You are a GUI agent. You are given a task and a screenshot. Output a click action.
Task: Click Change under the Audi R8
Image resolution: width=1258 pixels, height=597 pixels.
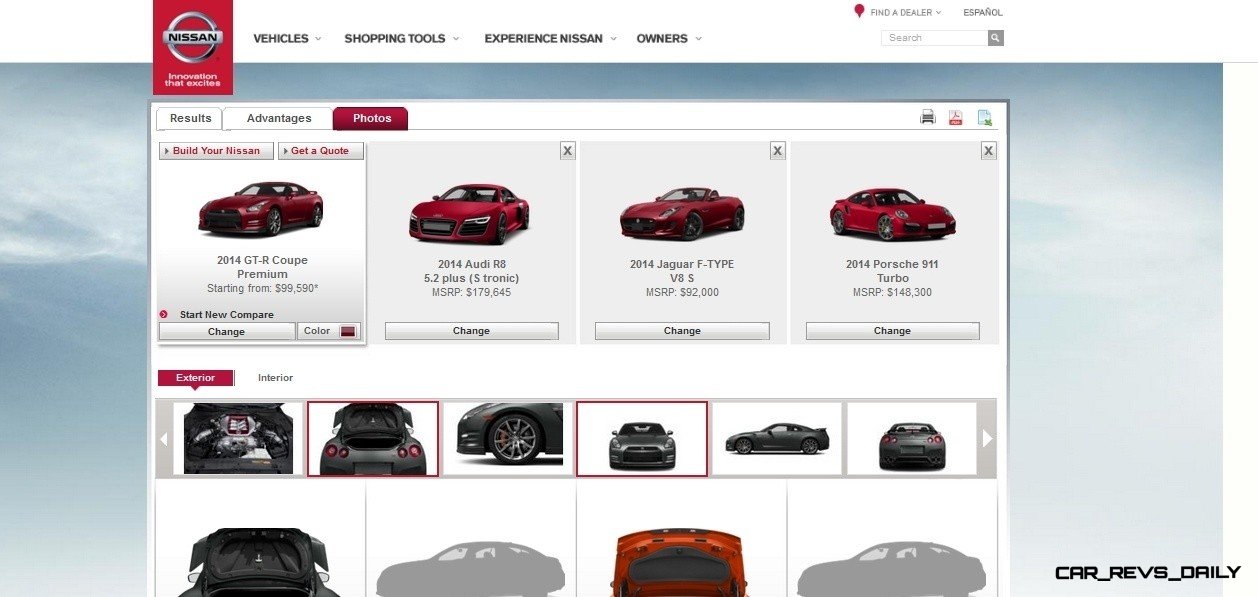click(471, 331)
